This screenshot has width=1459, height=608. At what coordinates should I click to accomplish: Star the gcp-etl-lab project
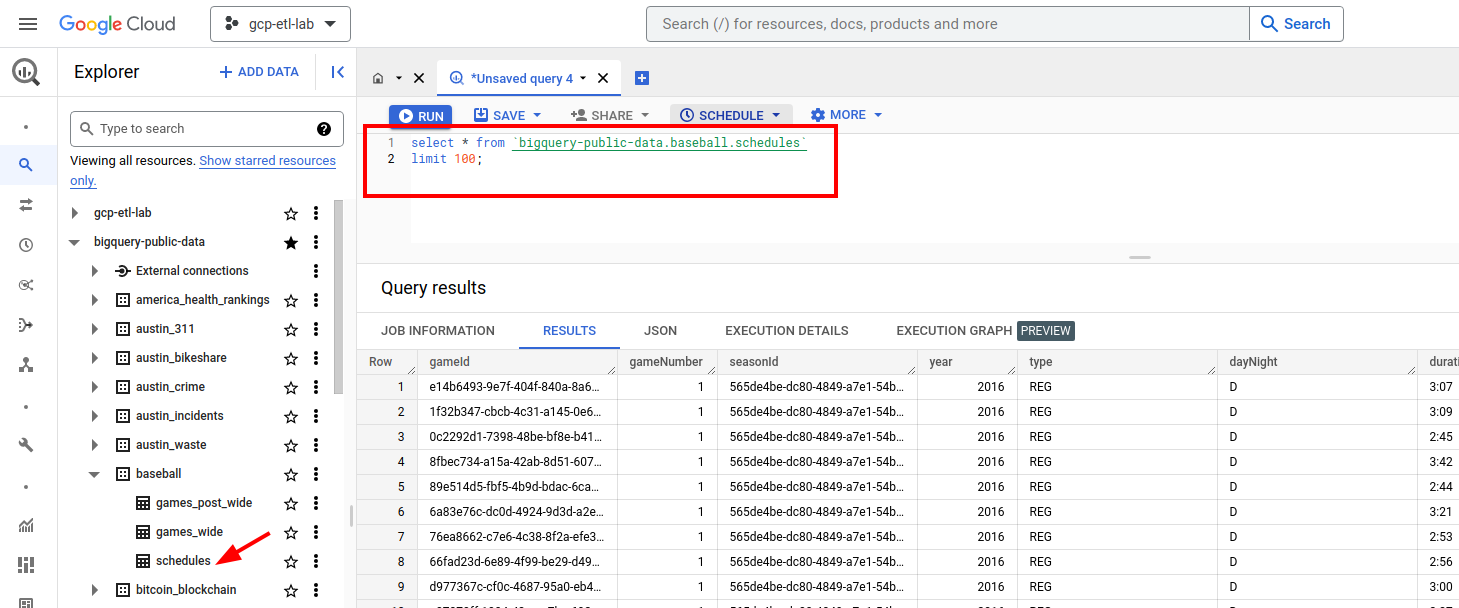(x=291, y=213)
